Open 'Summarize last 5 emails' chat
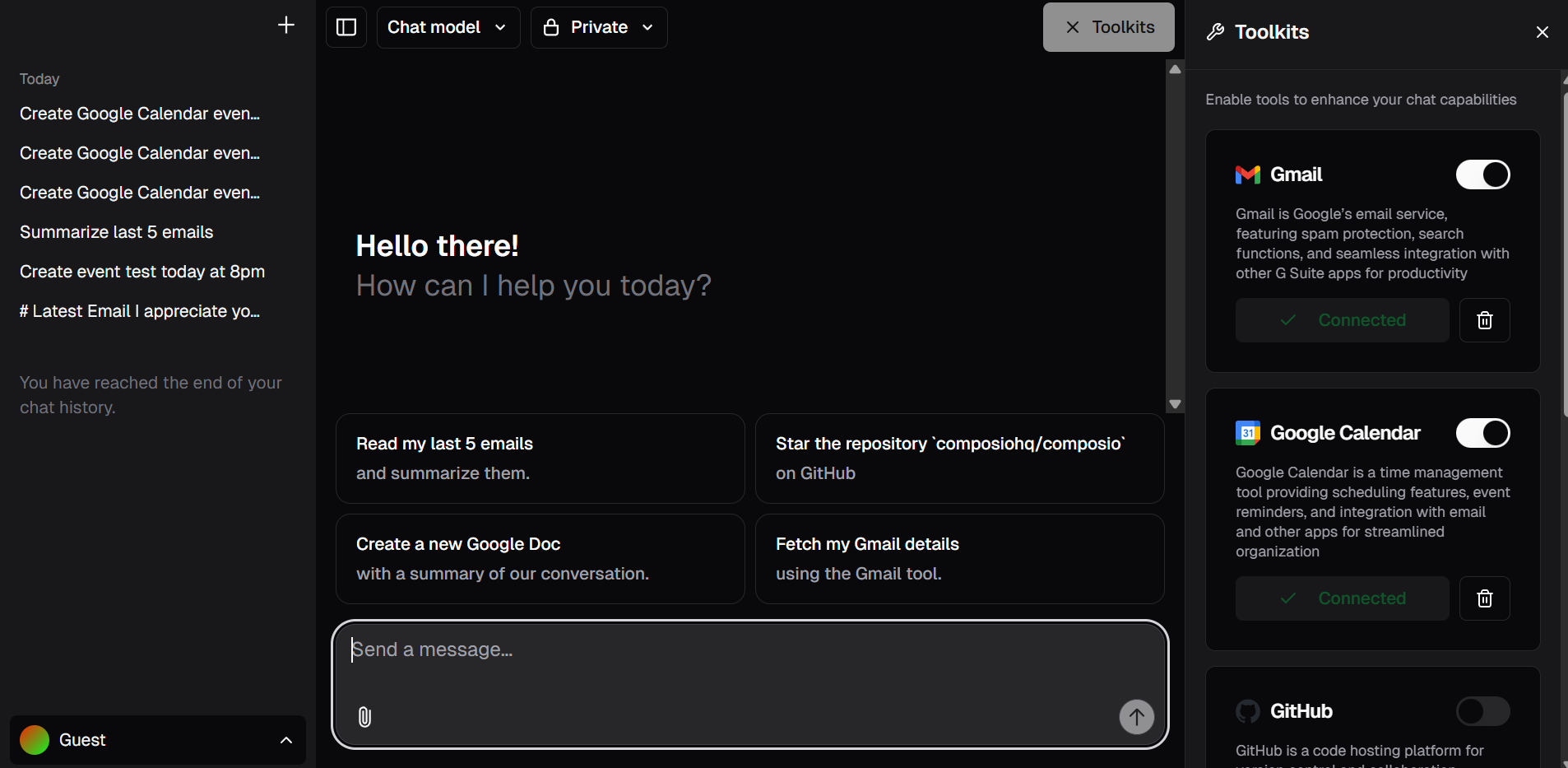 tap(116, 232)
